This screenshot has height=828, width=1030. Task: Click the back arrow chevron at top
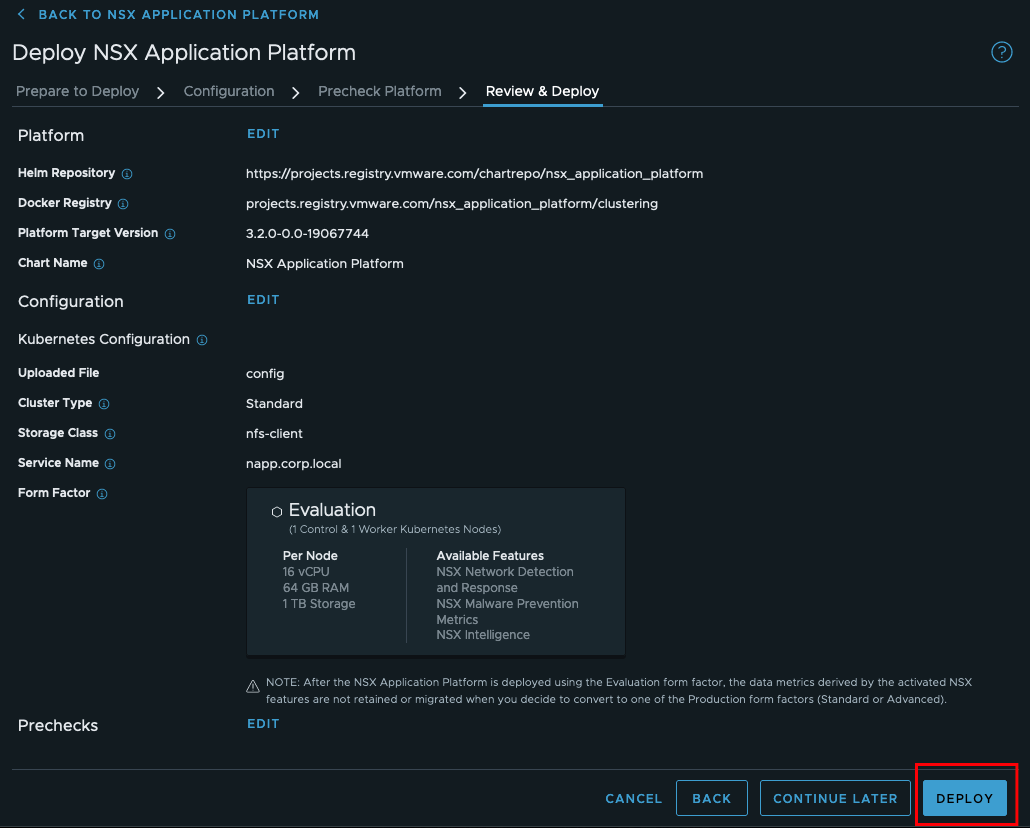21,14
